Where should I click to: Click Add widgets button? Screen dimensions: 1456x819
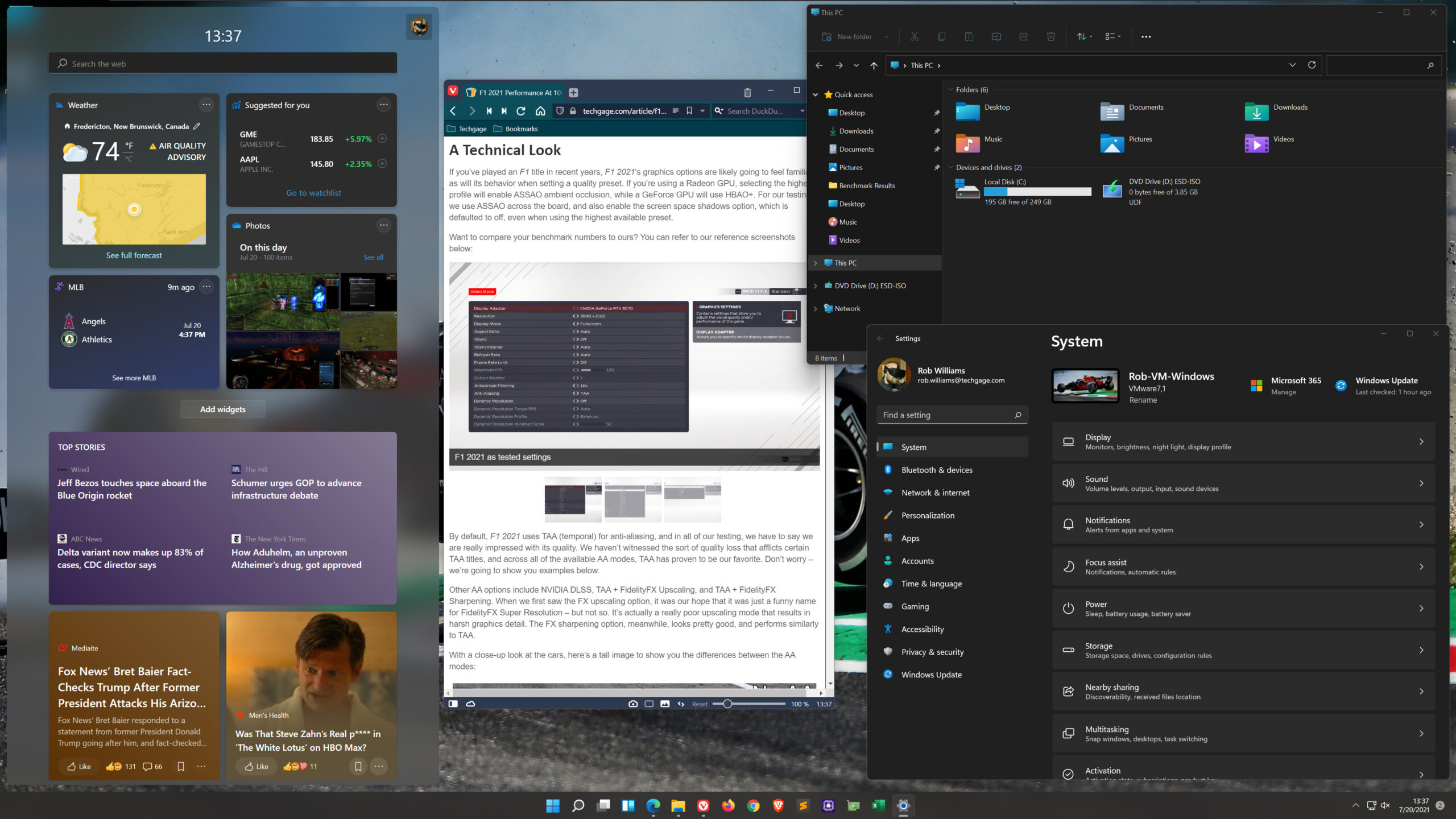point(222,409)
